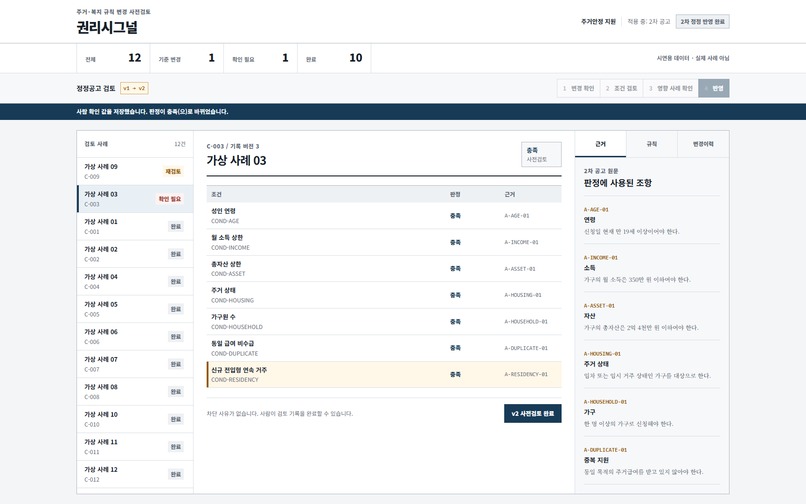Switch to the 근거 tab

600,144
